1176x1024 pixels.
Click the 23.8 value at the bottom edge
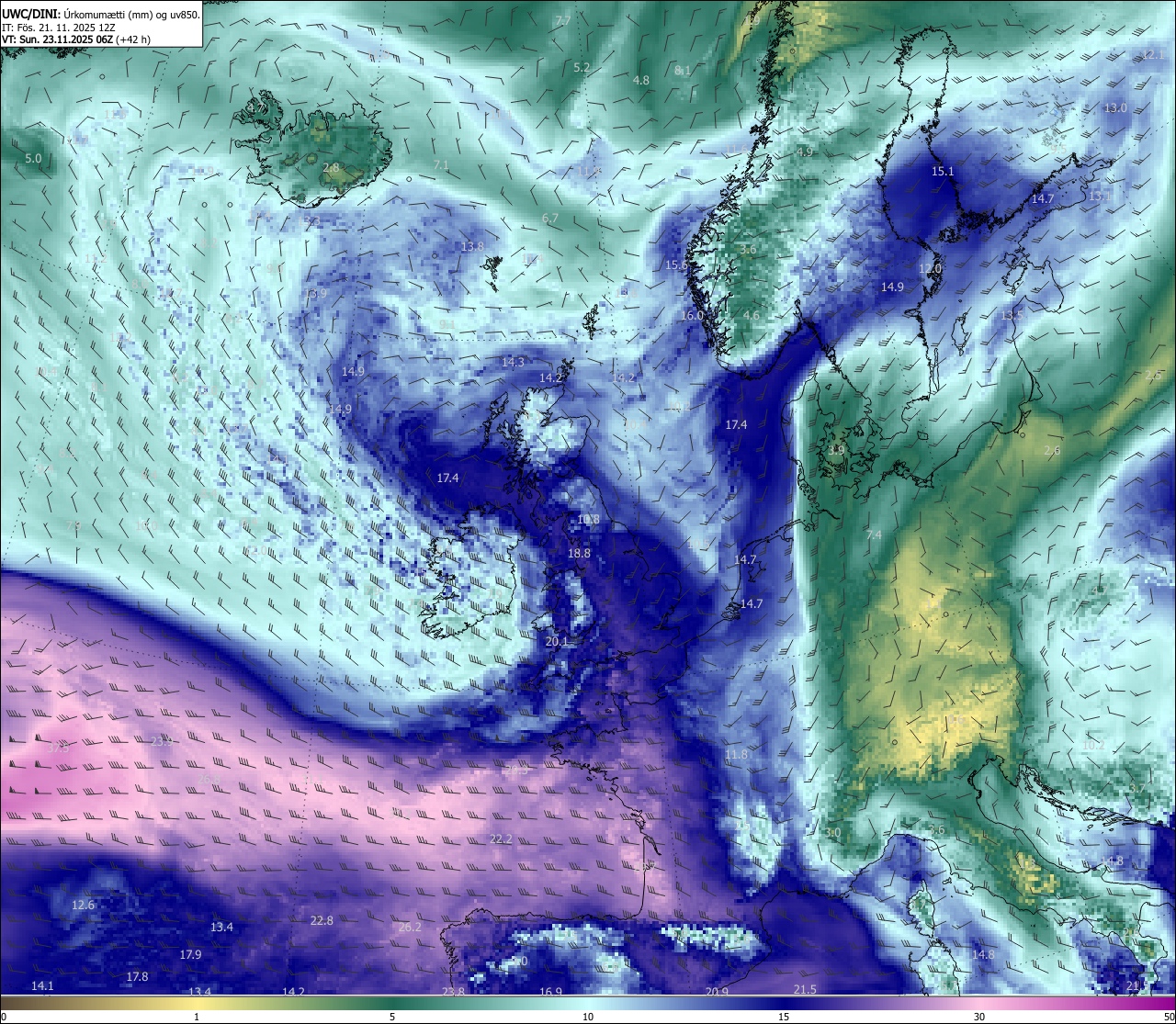453,992
